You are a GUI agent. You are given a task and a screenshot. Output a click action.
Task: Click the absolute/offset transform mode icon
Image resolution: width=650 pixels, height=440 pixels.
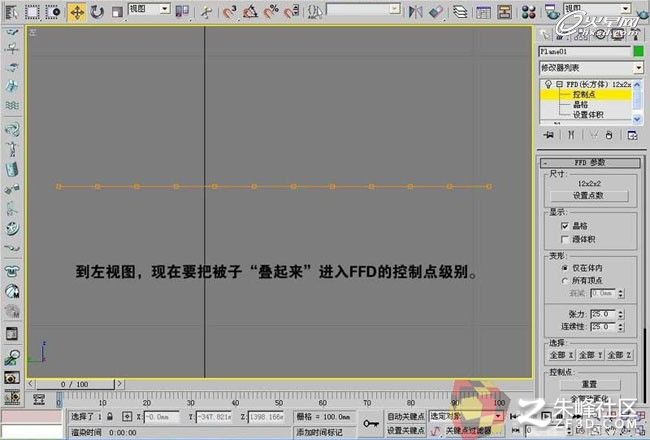pos(127,416)
